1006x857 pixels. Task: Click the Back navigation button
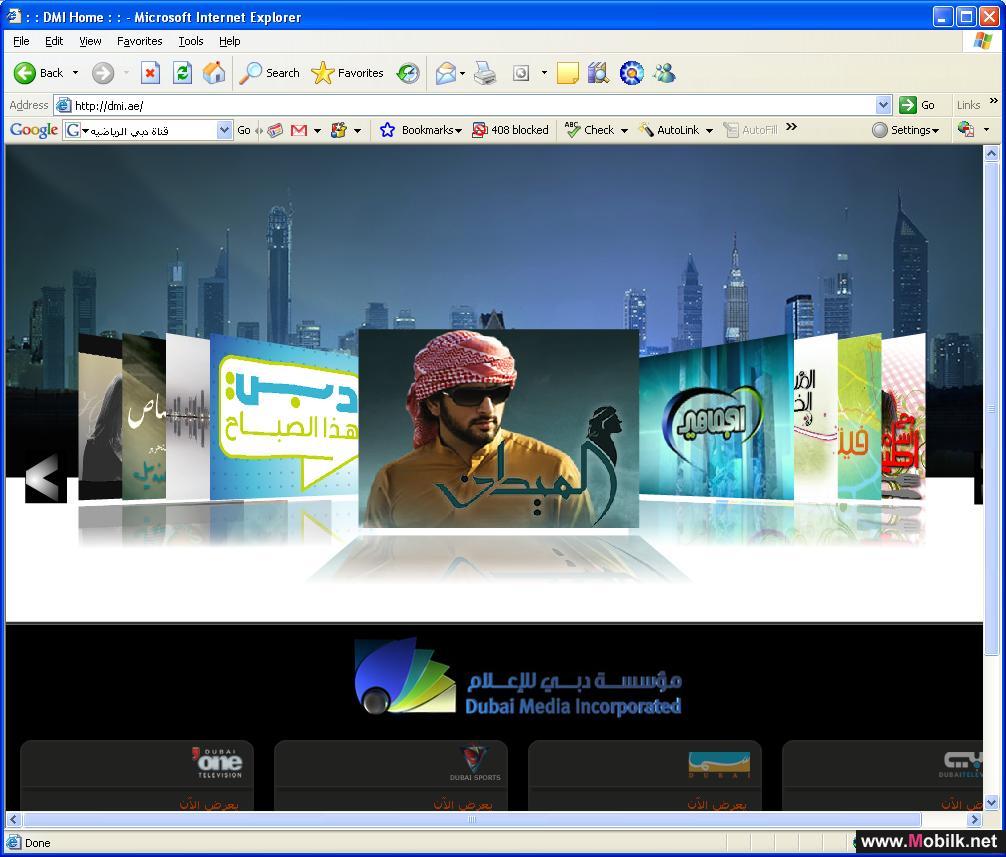[38, 73]
